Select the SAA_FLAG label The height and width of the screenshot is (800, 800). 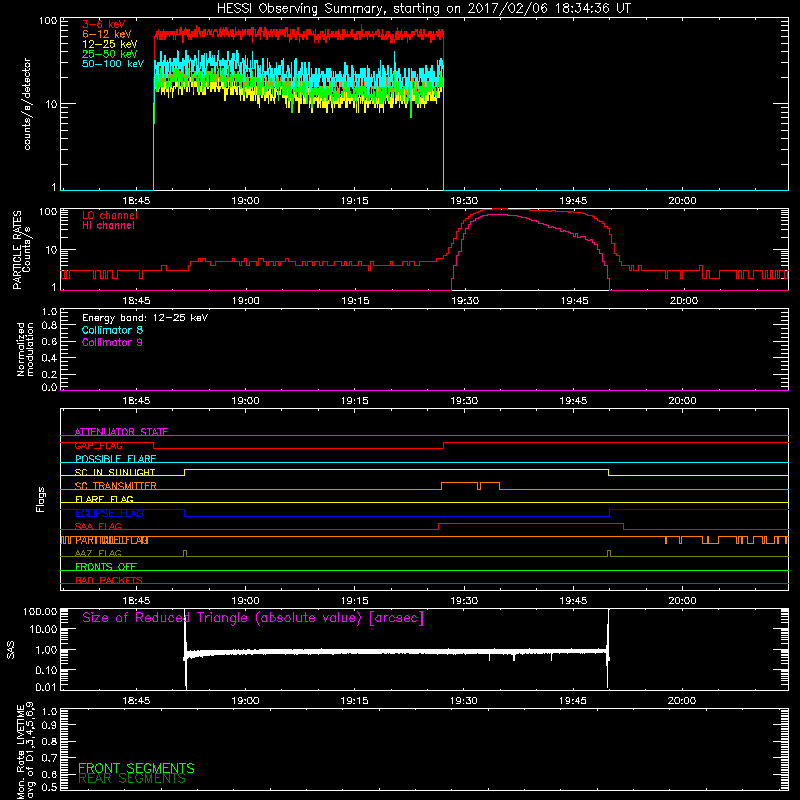[98, 526]
